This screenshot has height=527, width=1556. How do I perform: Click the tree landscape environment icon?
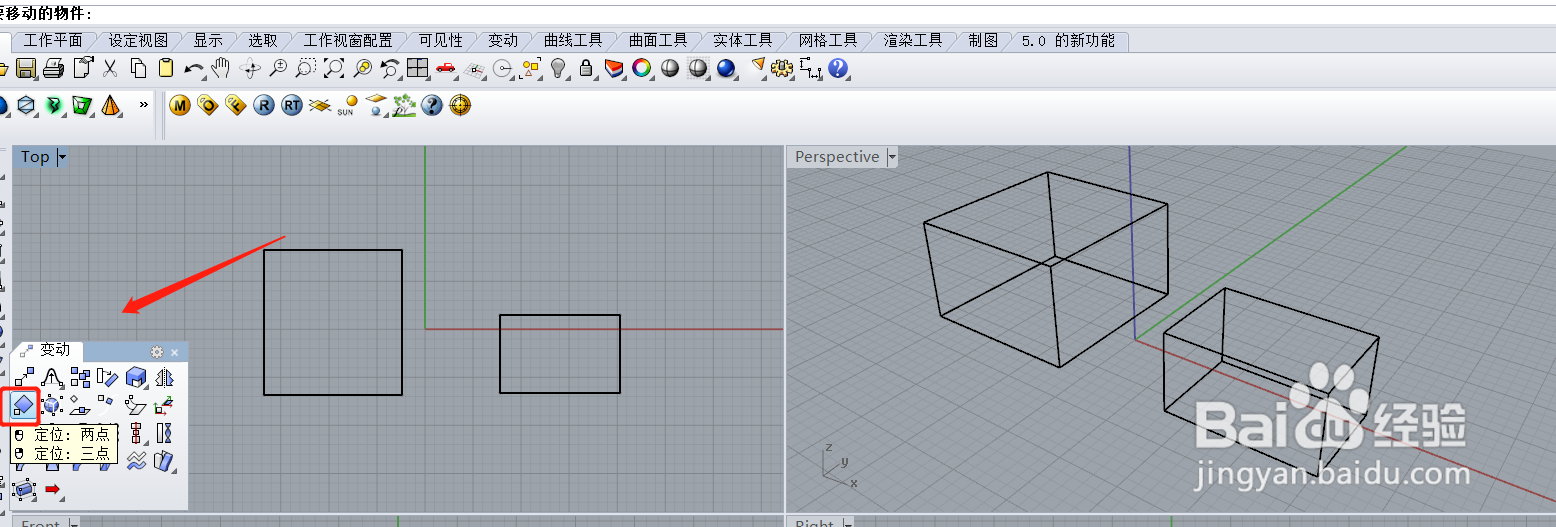click(x=404, y=105)
